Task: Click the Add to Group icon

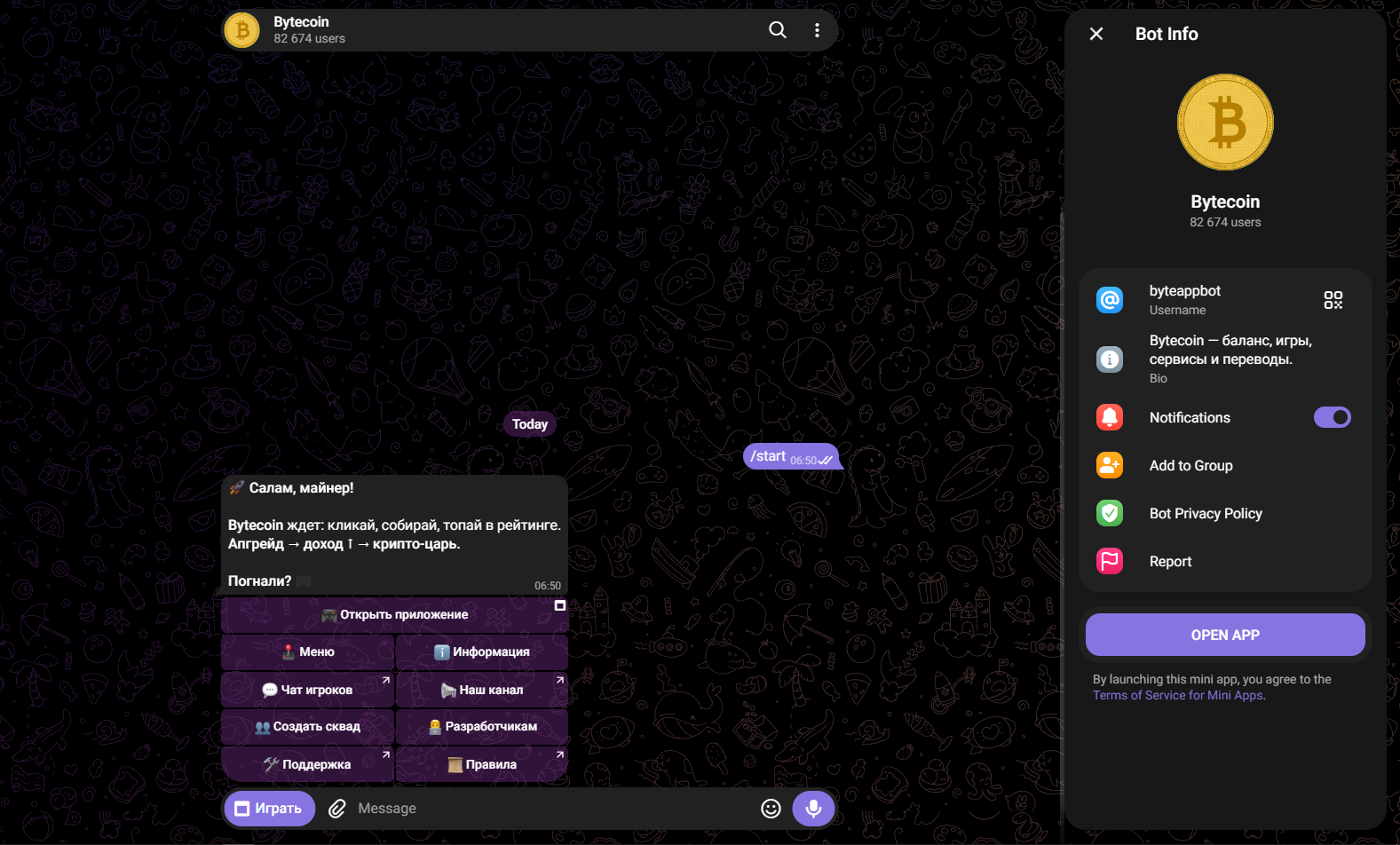Action: click(x=1110, y=465)
